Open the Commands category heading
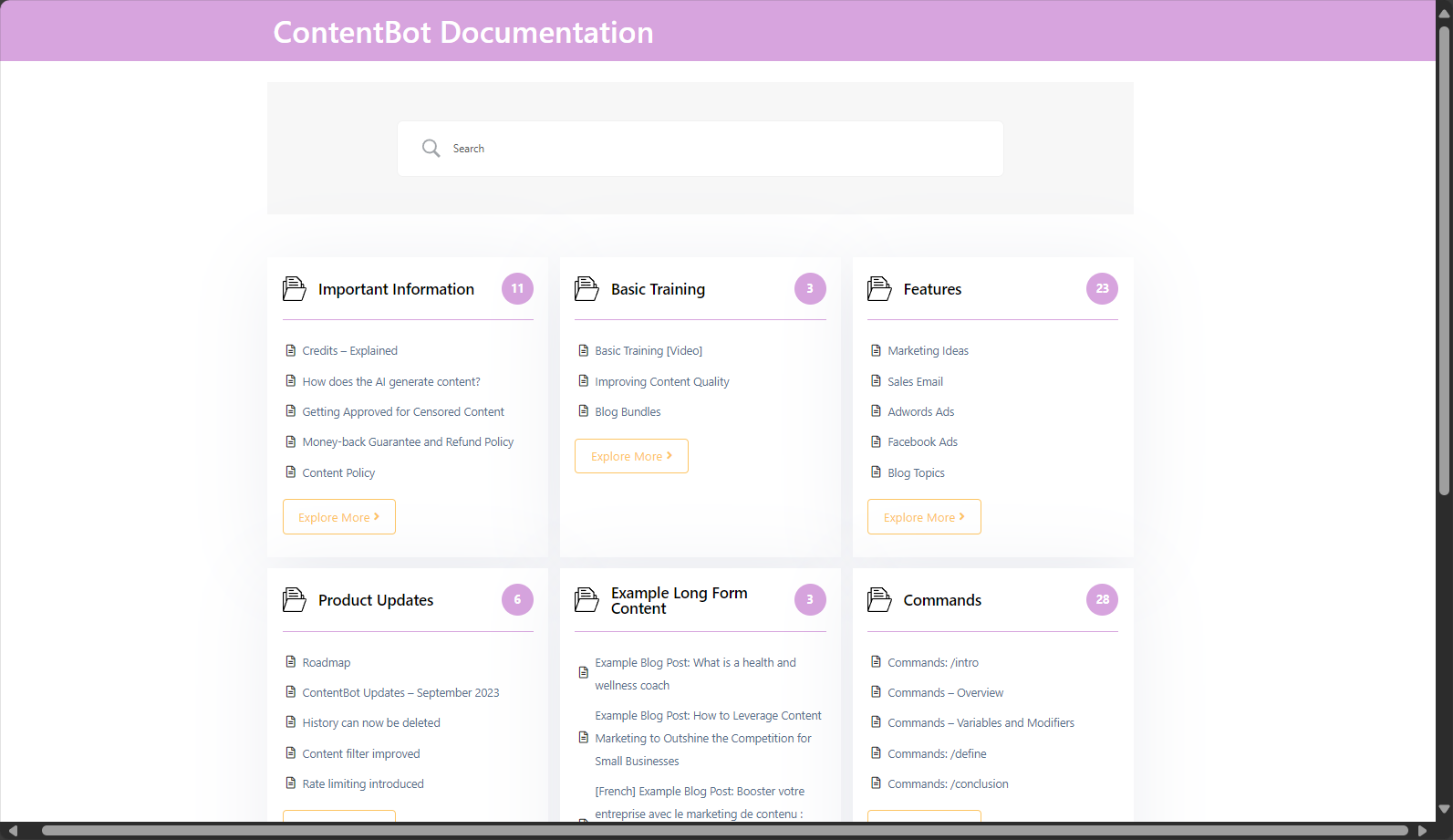Screen dimensions: 1453x840 tap(942, 600)
